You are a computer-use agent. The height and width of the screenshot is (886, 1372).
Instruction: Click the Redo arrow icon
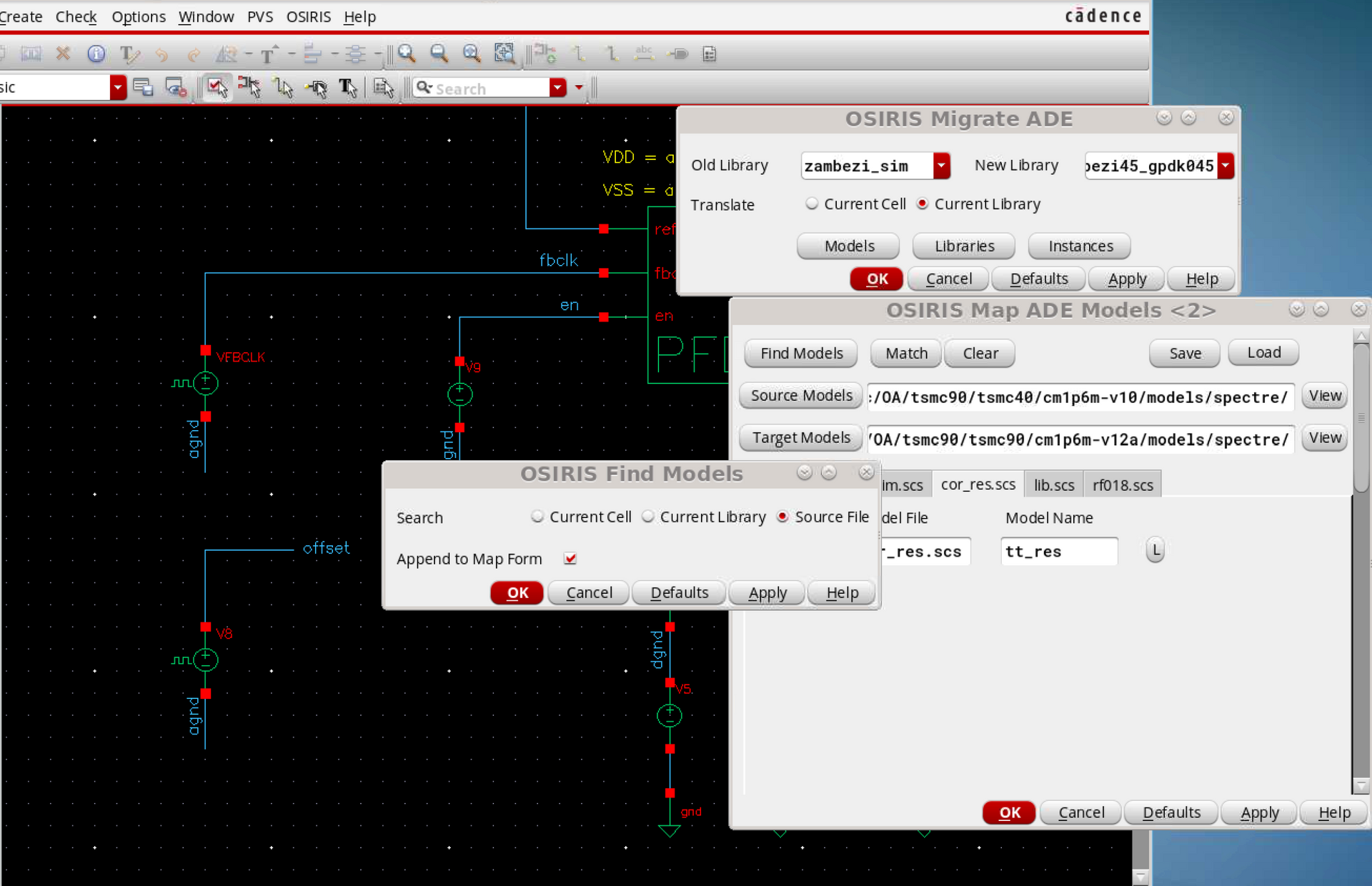click(x=193, y=54)
